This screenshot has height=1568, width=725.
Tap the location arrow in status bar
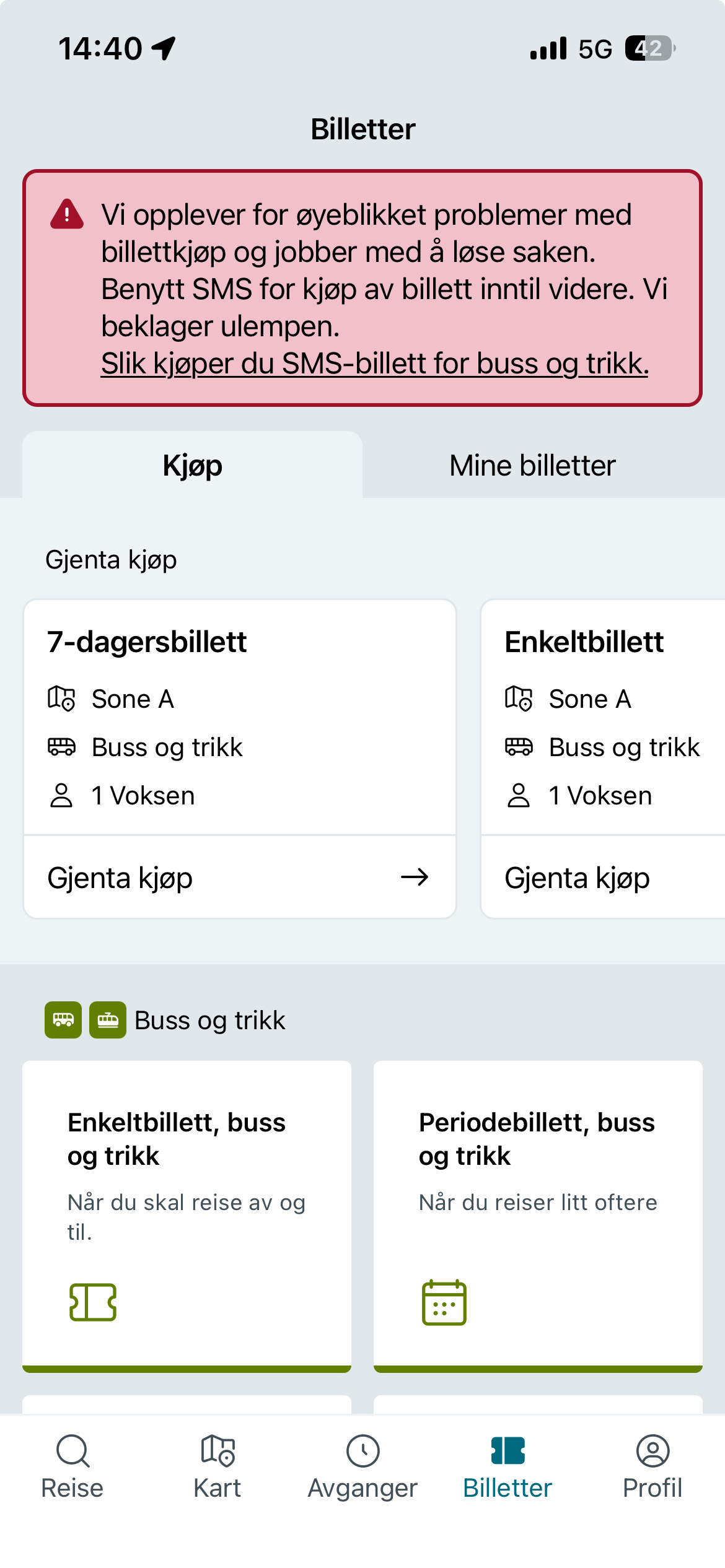tap(164, 48)
